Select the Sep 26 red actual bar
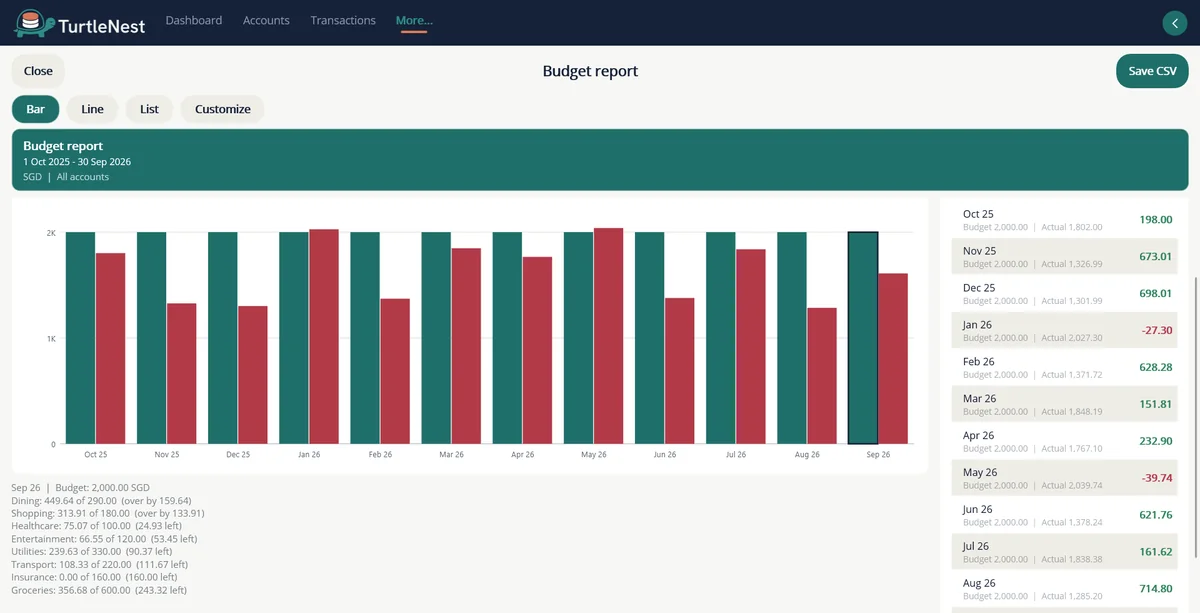Viewport: 1200px width, 613px height. coord(893,359)
